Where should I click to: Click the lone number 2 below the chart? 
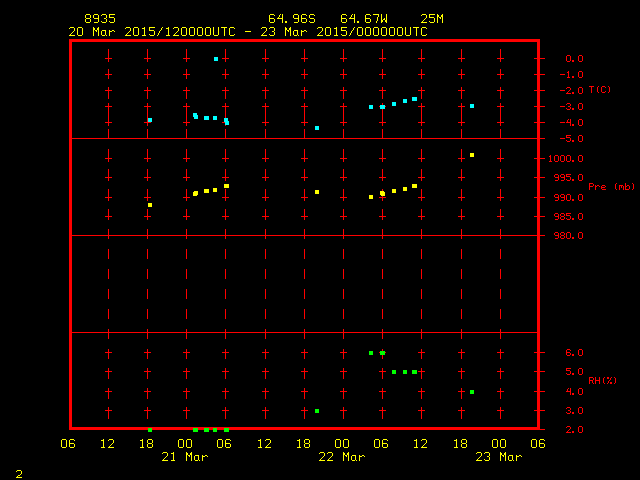tap(19, 474)
